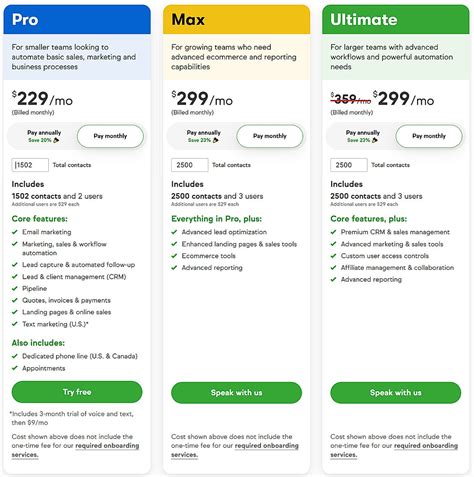
Task: Switch Max plan to Pay annually
Action: [x=203, y=136]
